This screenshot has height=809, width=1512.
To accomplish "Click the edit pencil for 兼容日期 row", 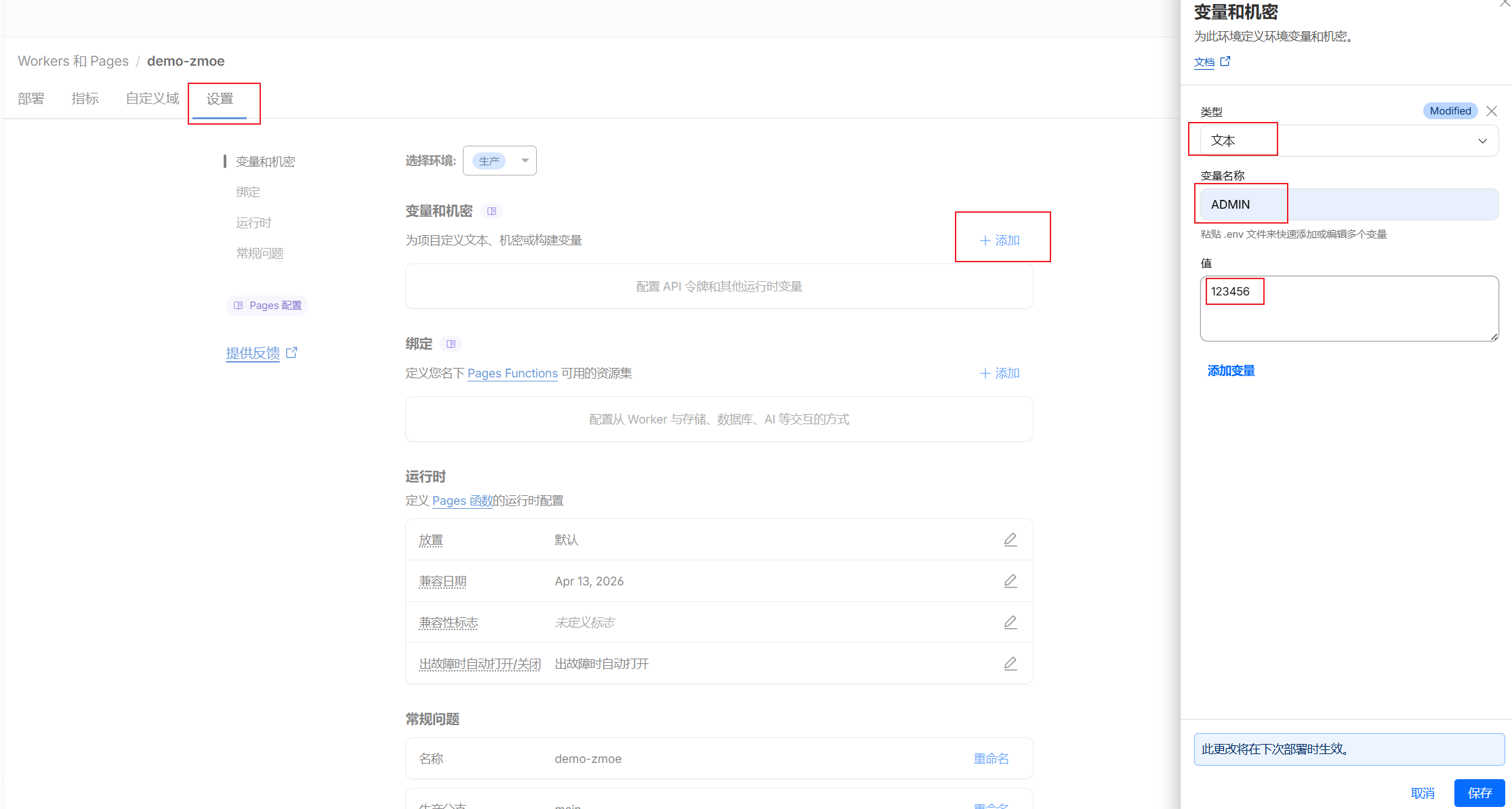I will tap(1010, 581).
